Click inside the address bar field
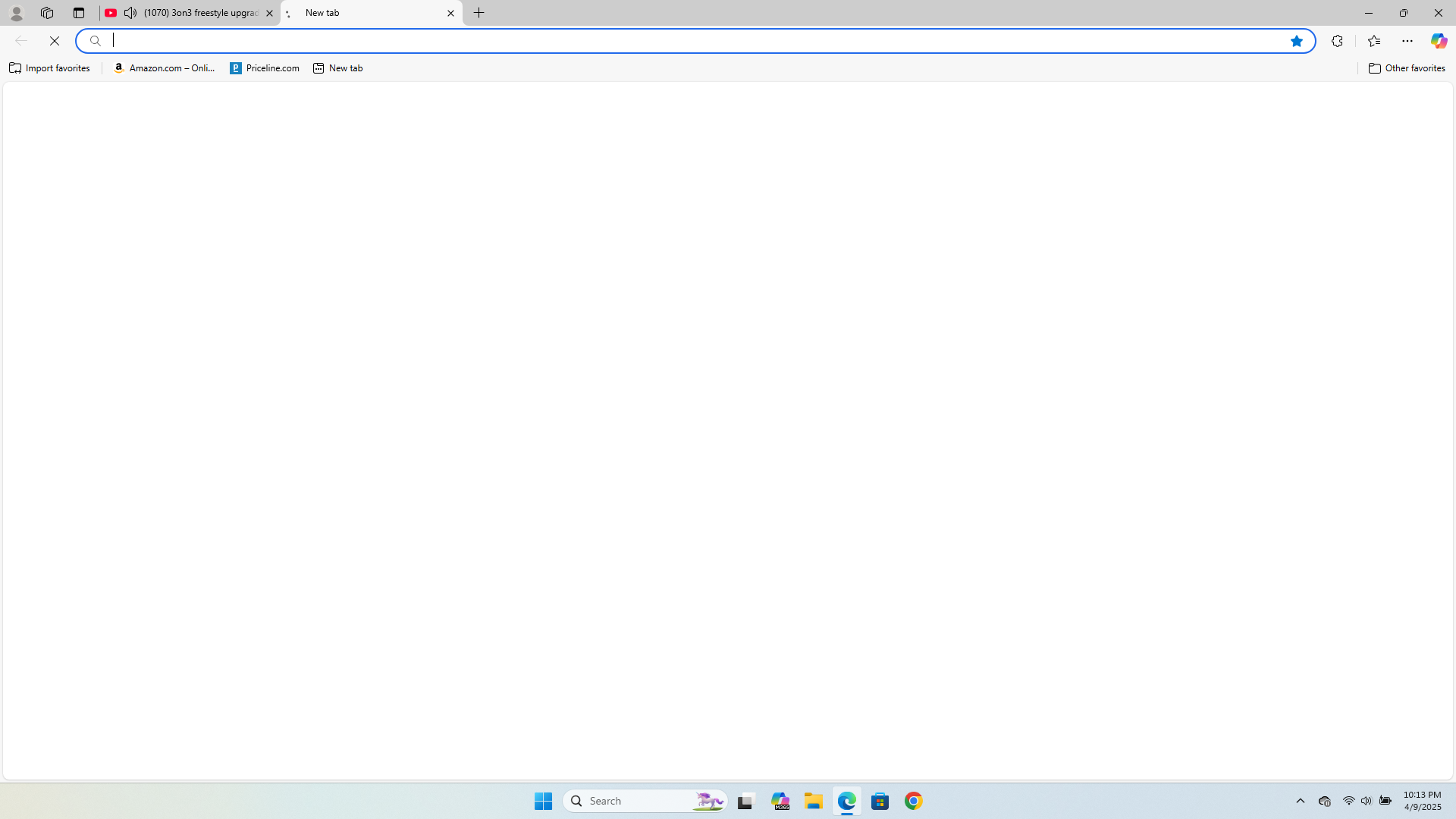This screenshot has width=1456, height=819. tap(695, 41)
